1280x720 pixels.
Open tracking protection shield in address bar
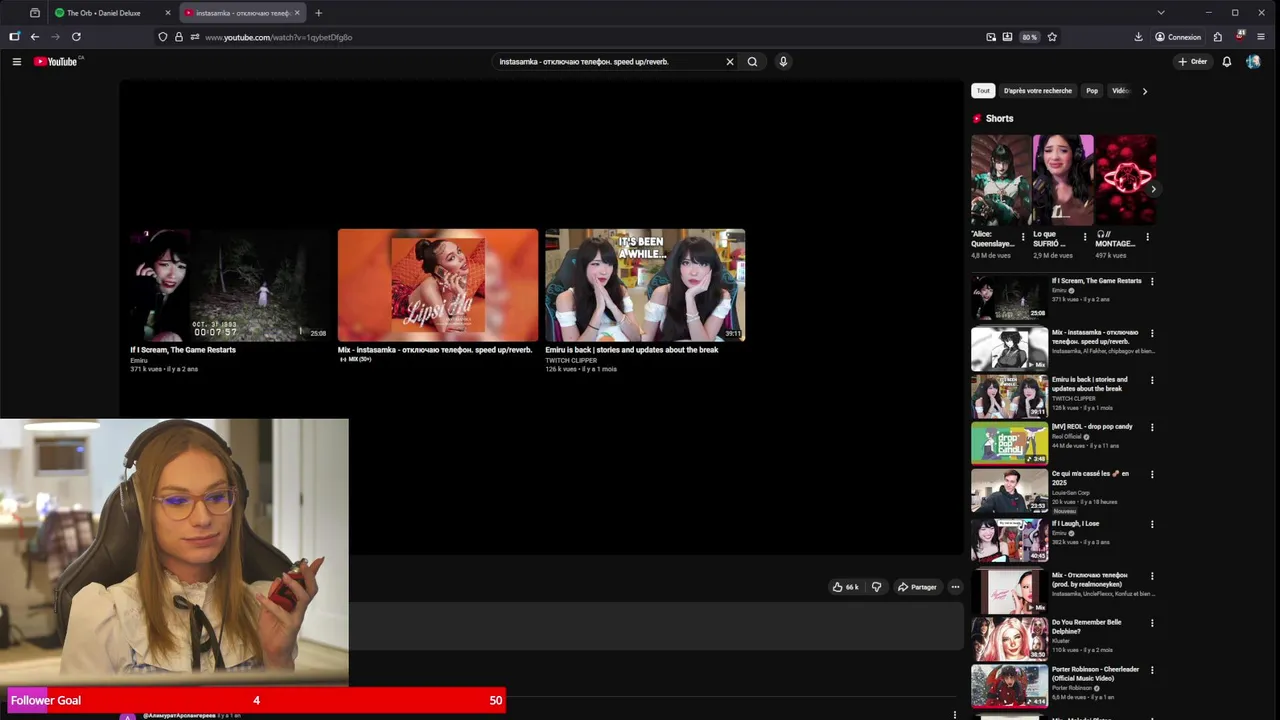tap(163, 37)
